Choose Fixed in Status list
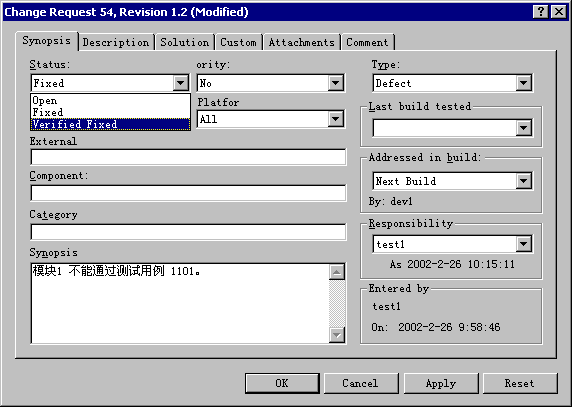Screen dimensions: 572x407 pyautogui.click(x=110, y=112)
